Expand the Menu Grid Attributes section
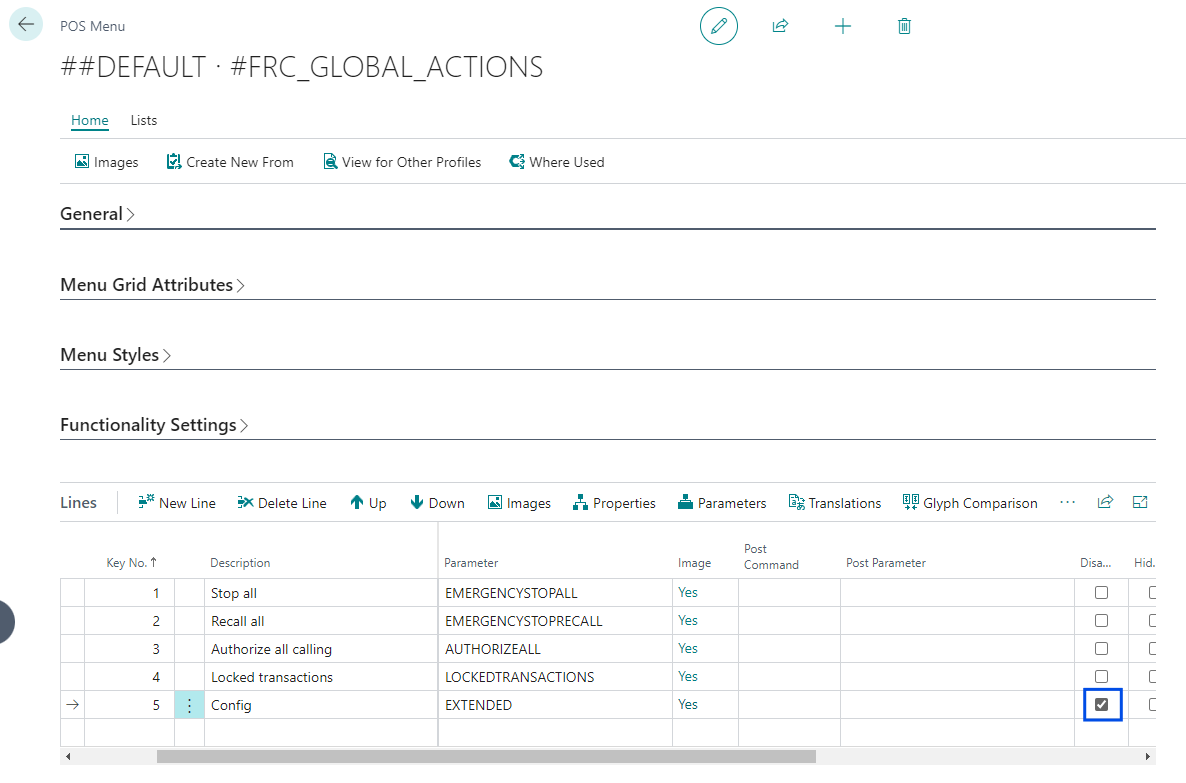 coord(152,285)
